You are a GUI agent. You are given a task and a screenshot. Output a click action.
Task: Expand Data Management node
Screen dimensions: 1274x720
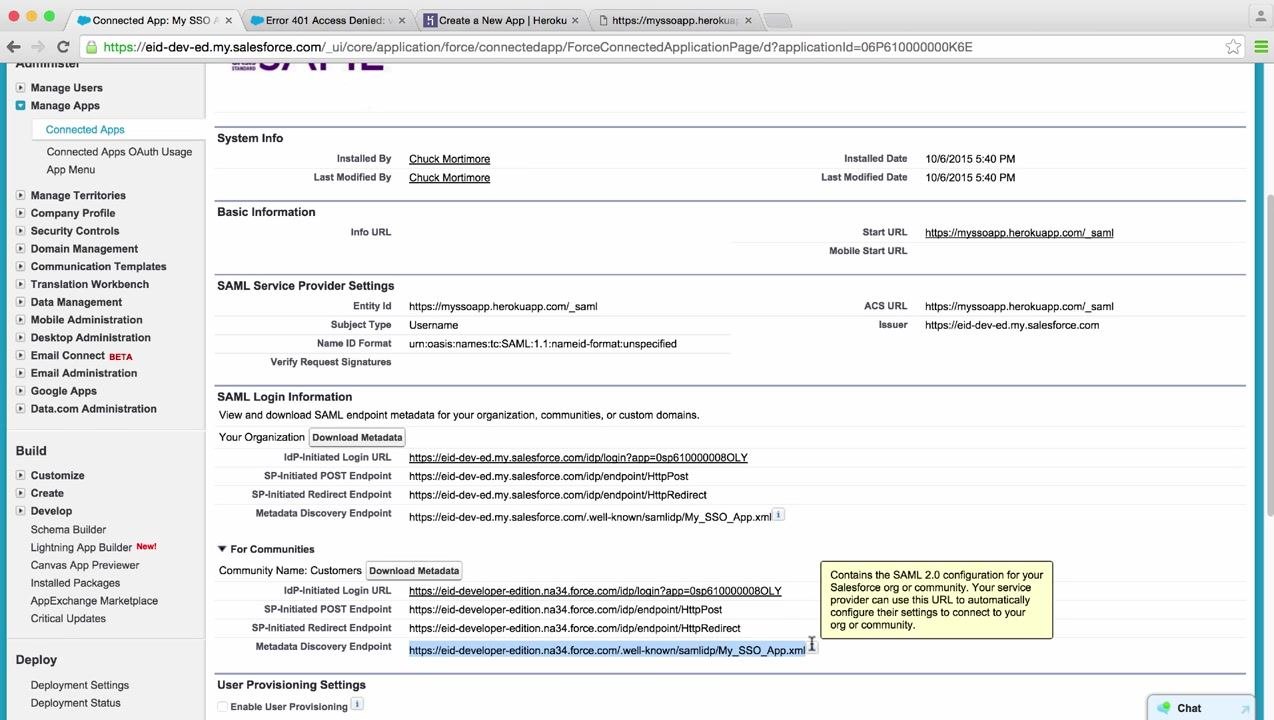tap(20, 302)
